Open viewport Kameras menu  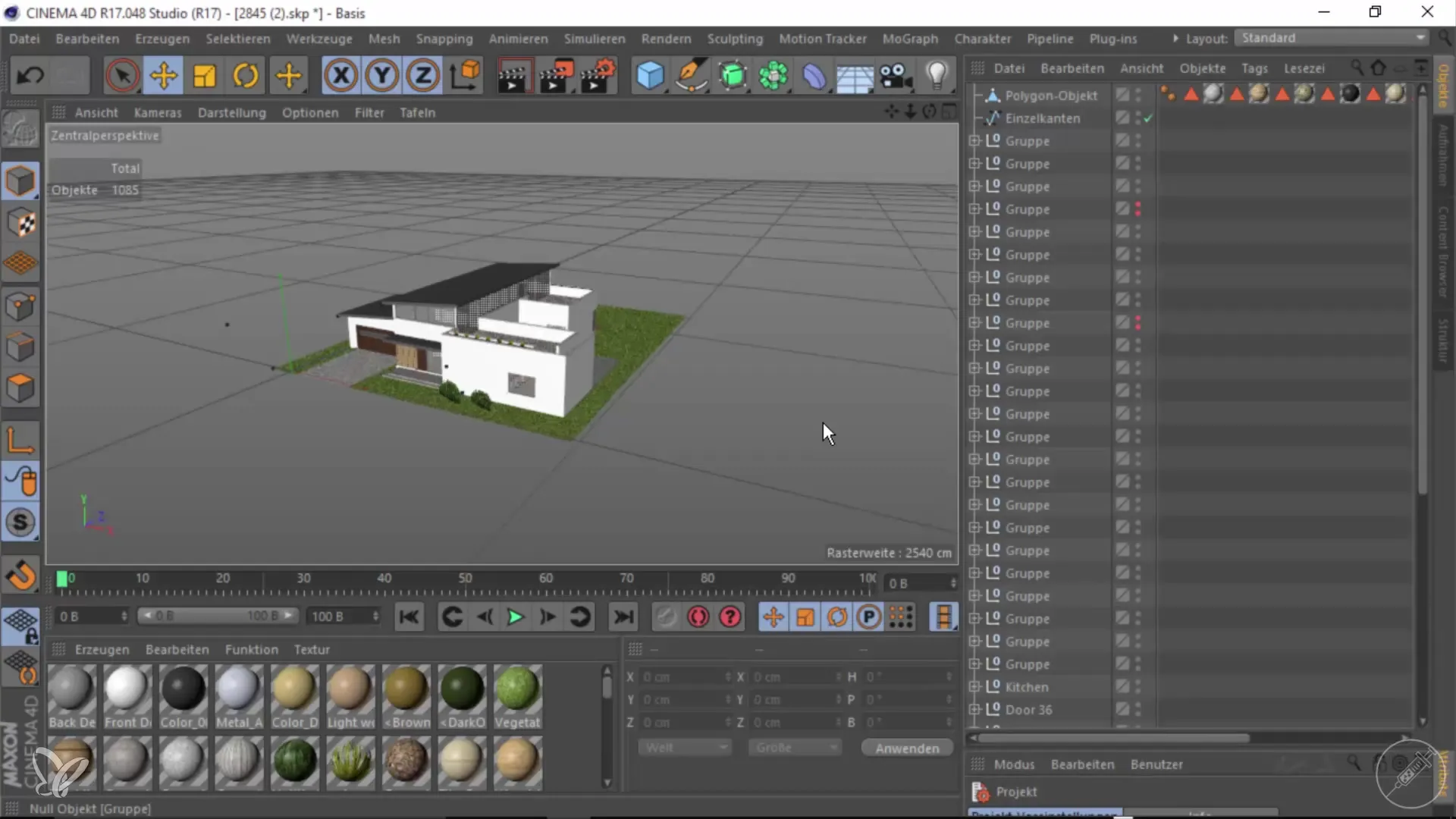pos(158,113)
